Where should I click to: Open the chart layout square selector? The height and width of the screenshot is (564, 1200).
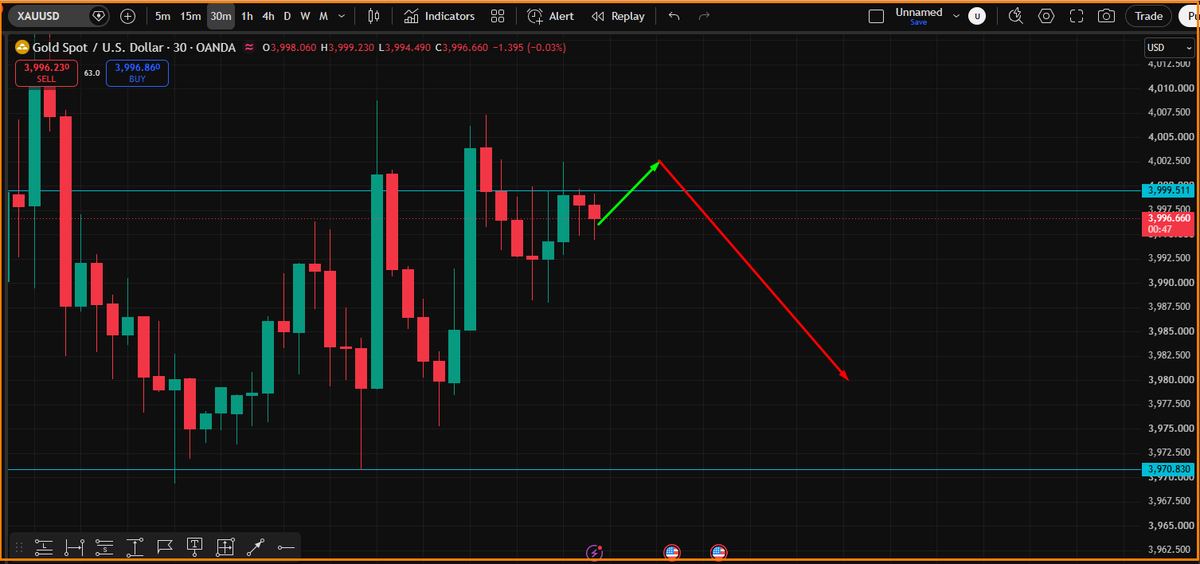coord(876,16)
